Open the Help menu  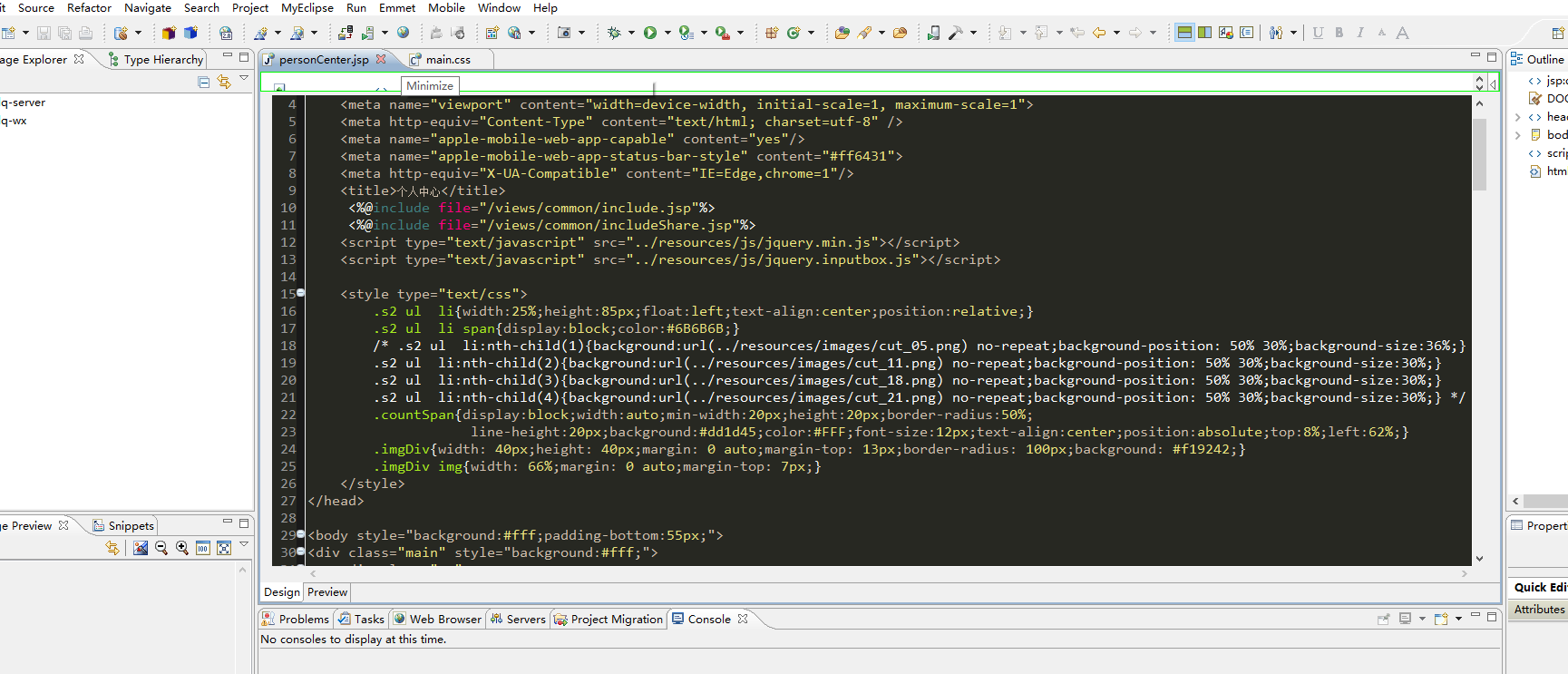coord(545,7)
